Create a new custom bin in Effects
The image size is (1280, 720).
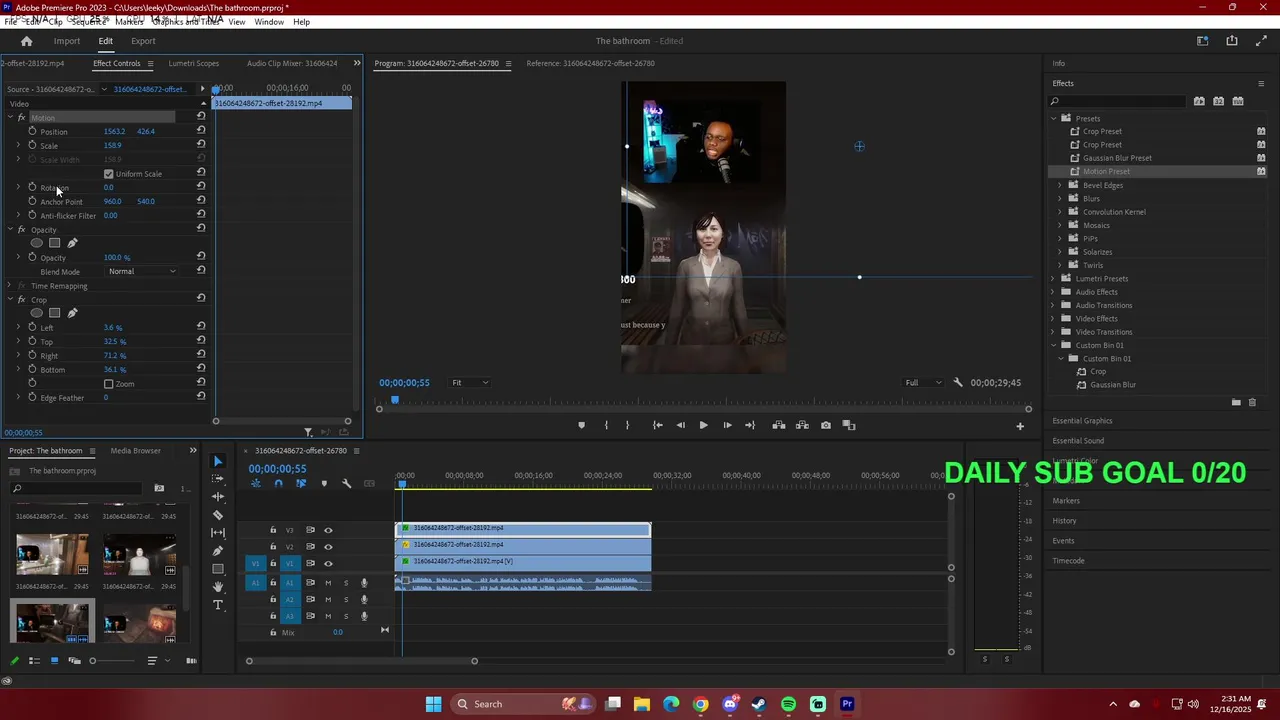click(x=1236, y=402)
